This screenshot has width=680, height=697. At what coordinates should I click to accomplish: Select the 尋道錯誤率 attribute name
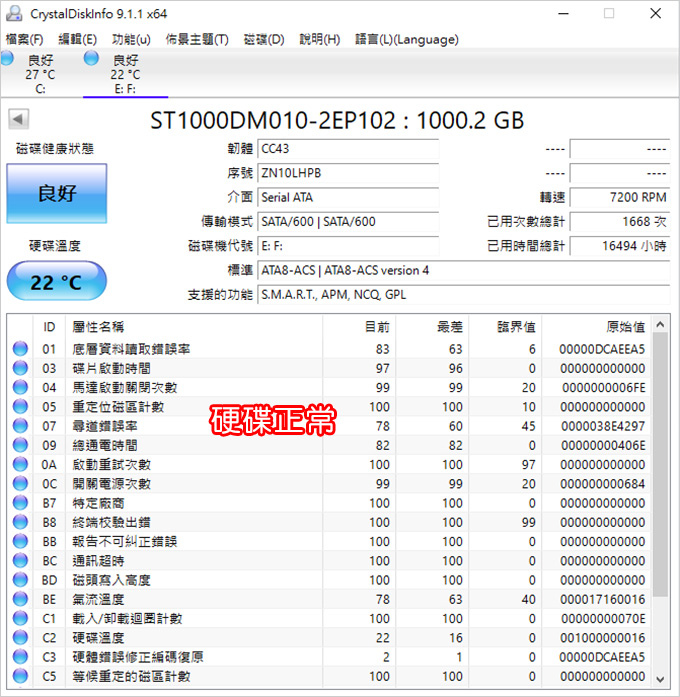pos(105,426)
